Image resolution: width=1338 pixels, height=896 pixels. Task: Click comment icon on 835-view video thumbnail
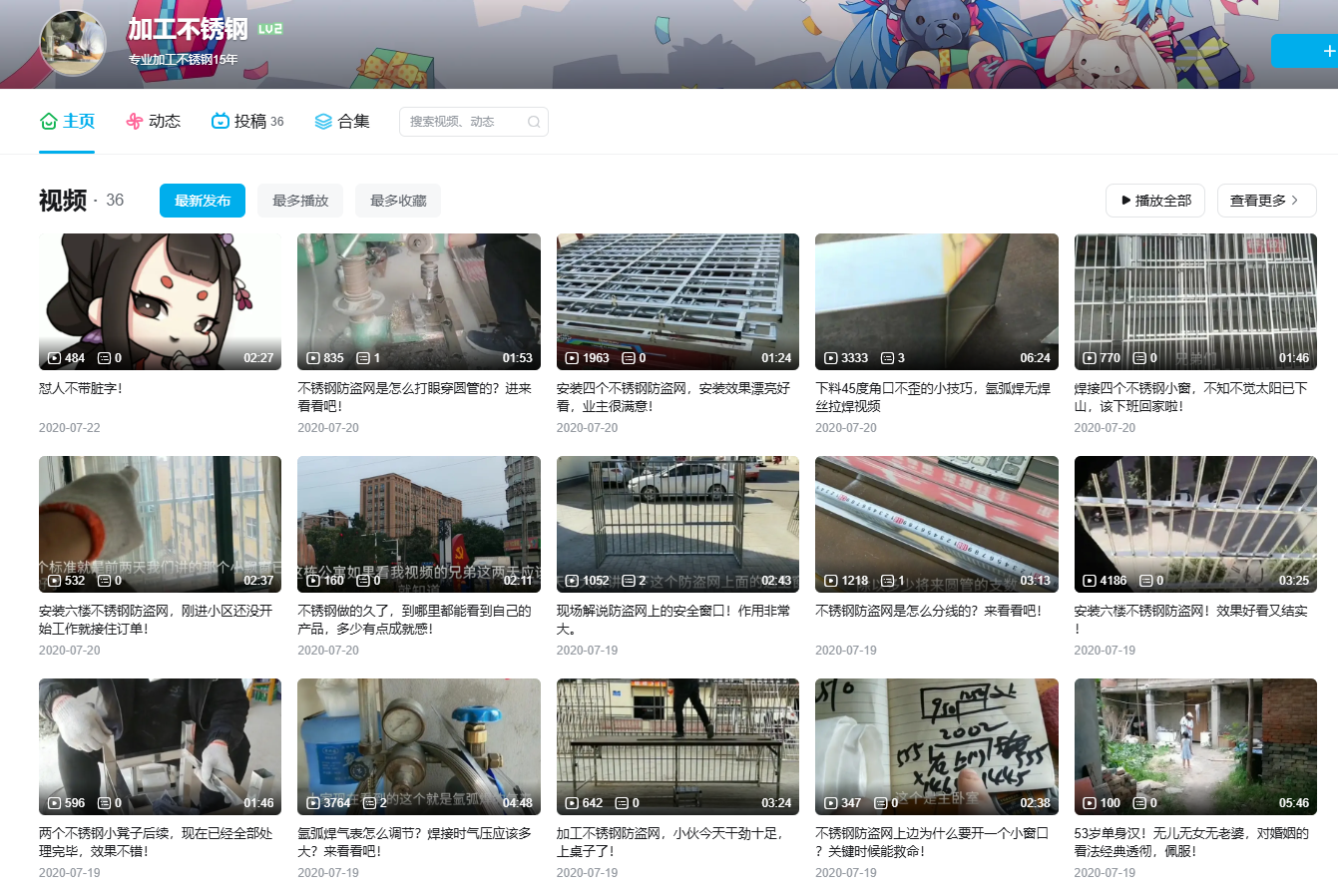pyautogui.click(x=362, y=358)
